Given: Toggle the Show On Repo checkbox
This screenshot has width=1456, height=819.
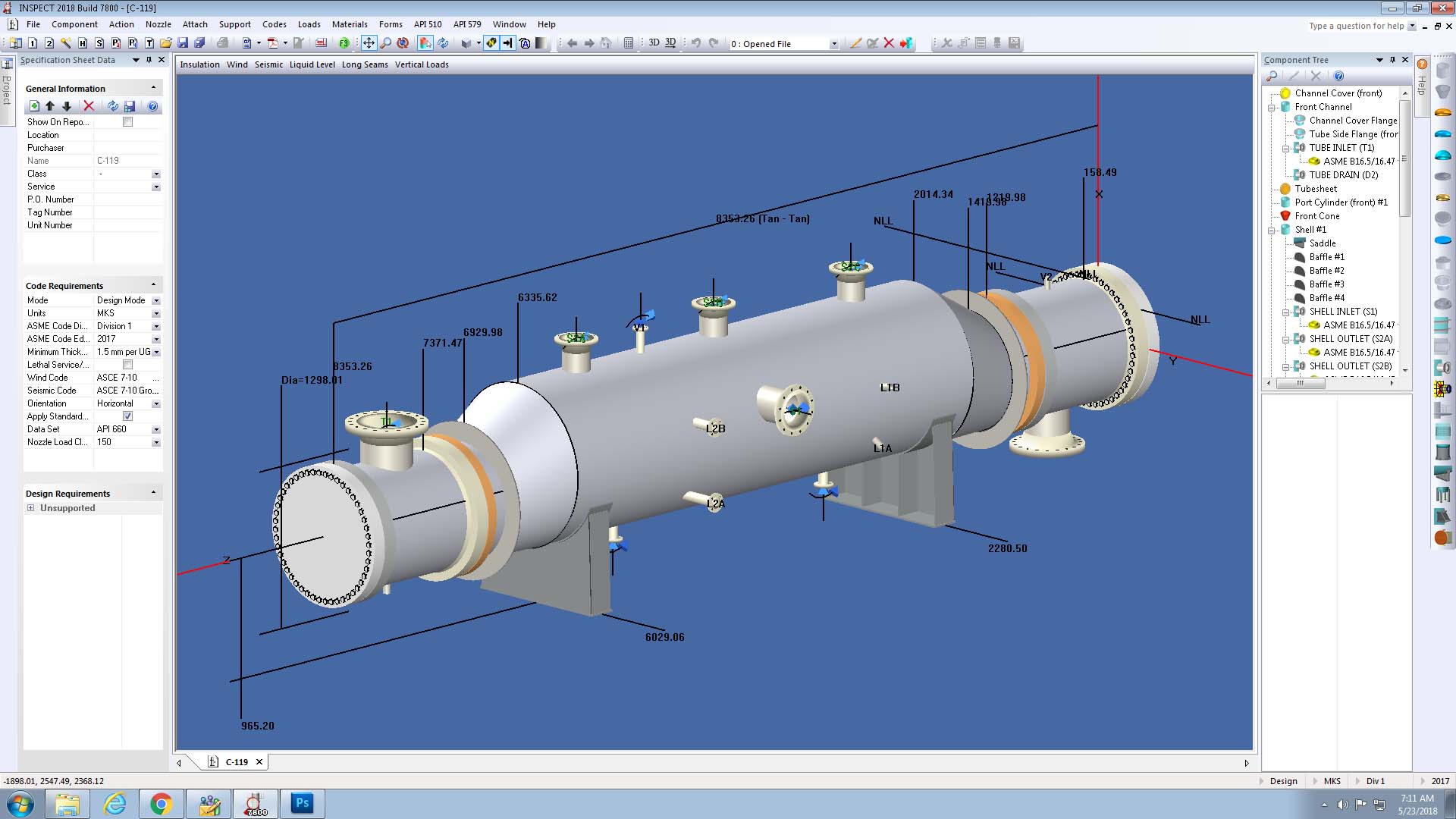Looking at the screenshot, I should tap(127, 122).
